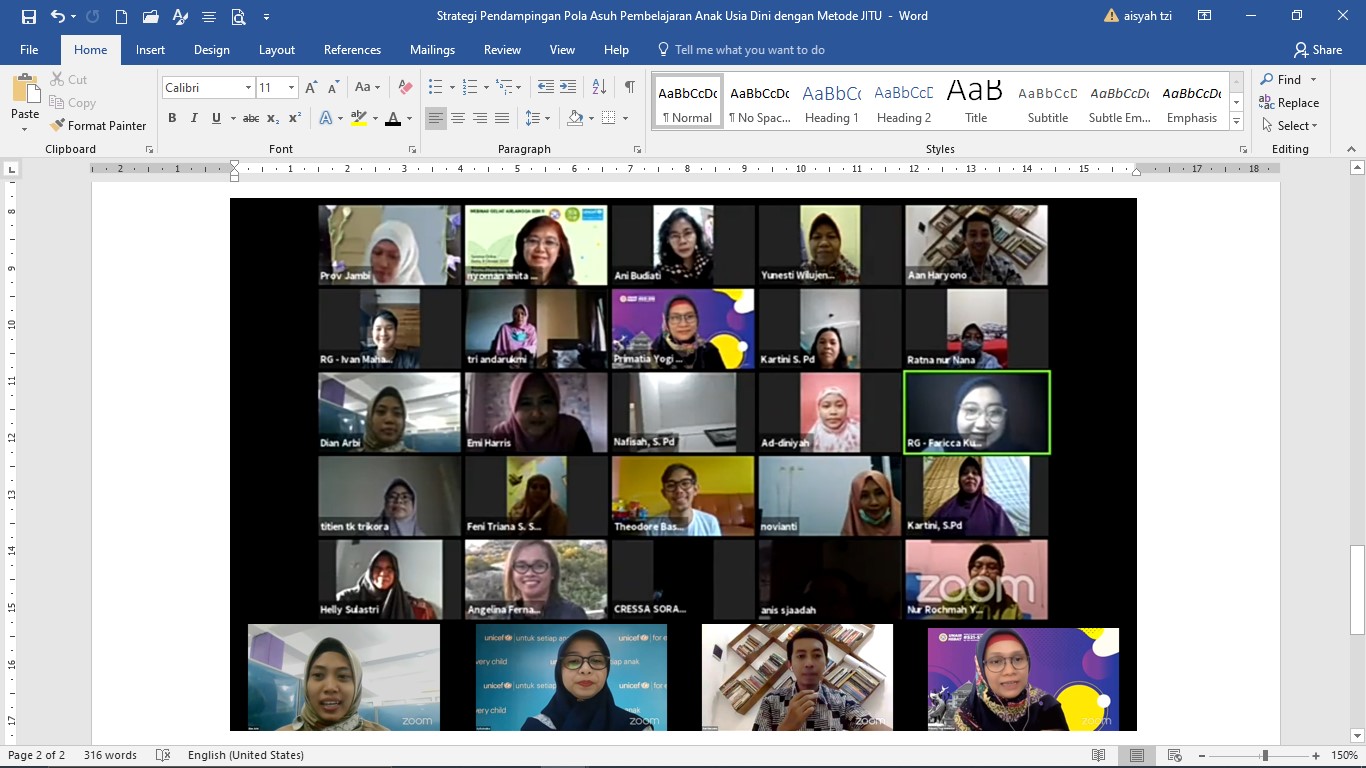Click the Sort icon
1366x768 pixels.
point(599,88)
